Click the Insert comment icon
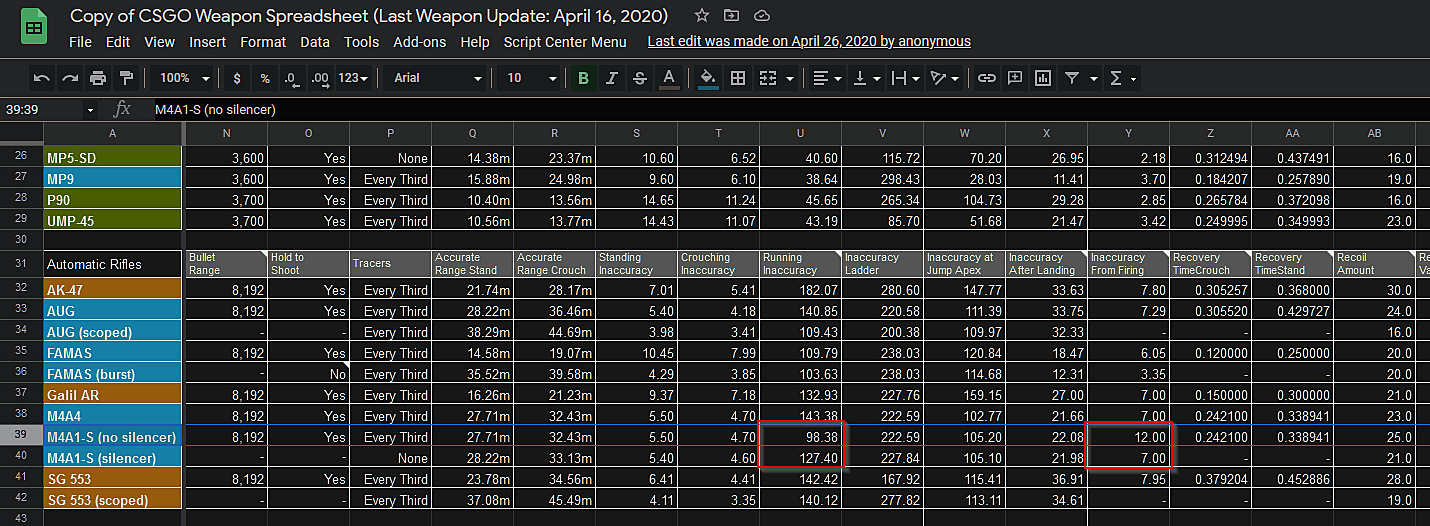Screen dimensions: 1430x526 [1015, 78]
